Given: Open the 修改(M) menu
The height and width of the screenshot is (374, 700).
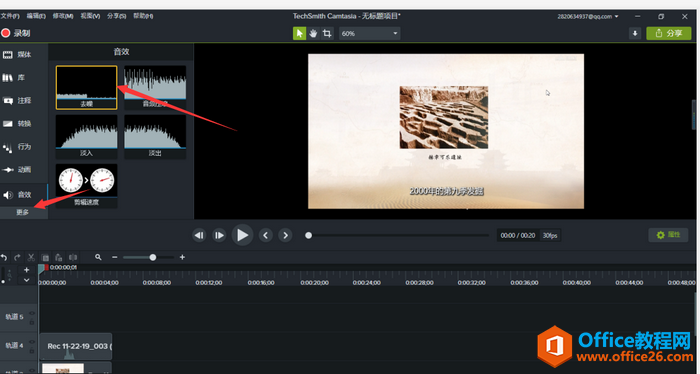Looking at the screenshot, I should pyautogui.click(x=62, y=16).
